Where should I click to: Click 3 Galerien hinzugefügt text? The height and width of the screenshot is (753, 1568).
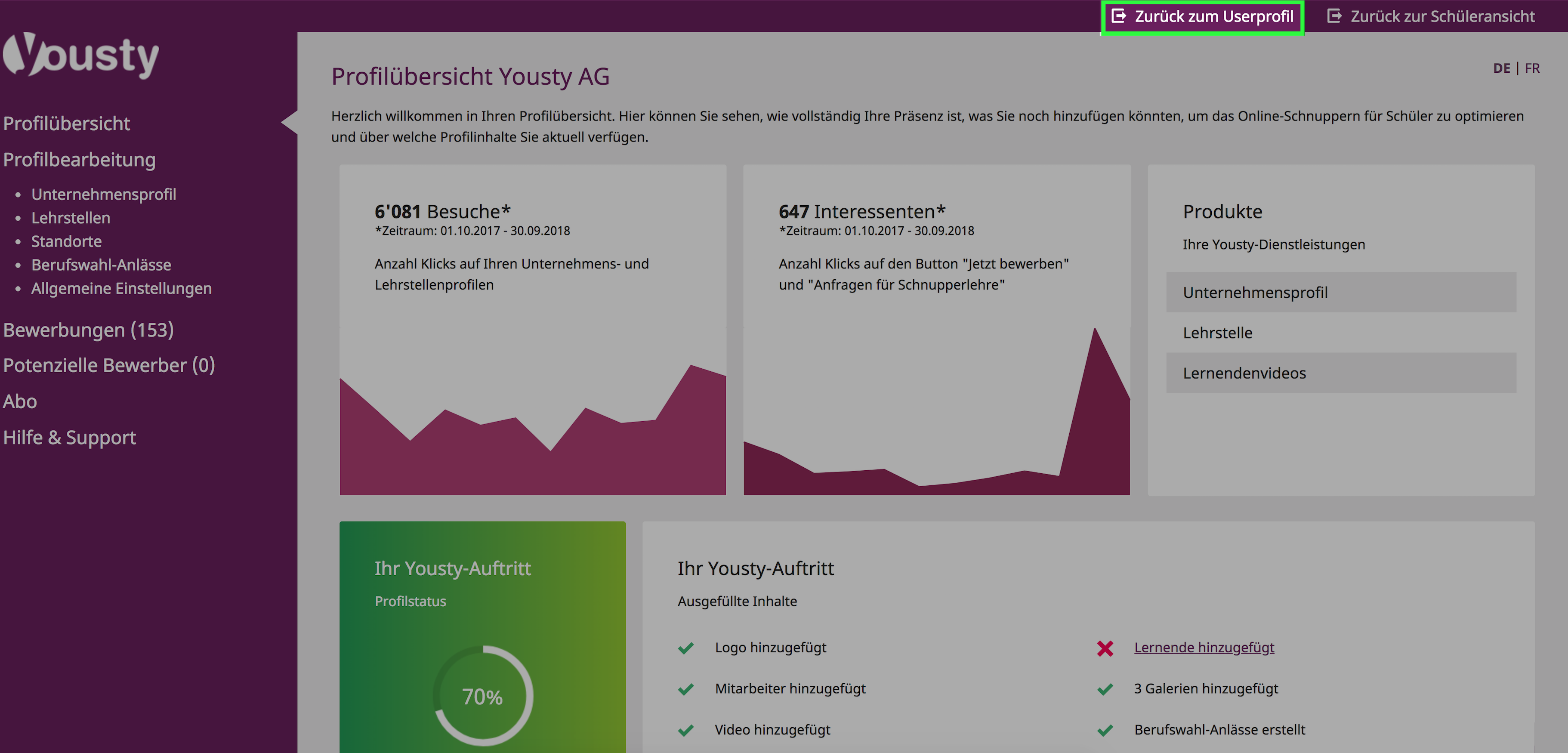1206,688
